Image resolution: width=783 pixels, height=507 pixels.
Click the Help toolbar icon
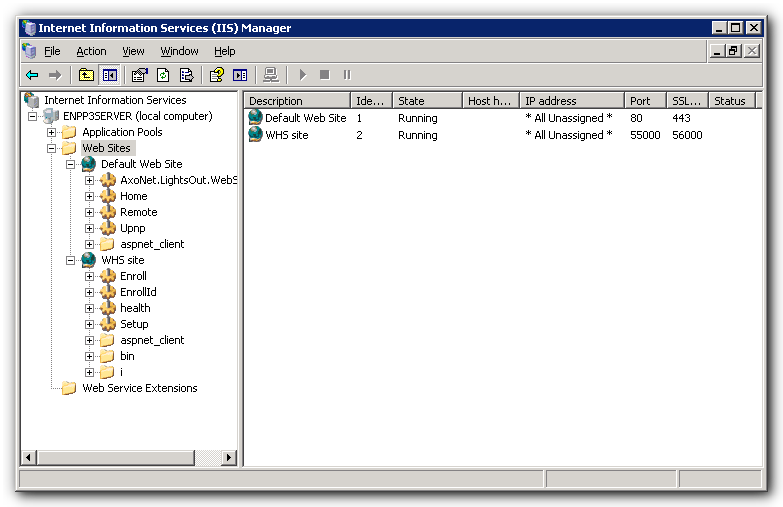pyautogui.click(x=216, y=75)
